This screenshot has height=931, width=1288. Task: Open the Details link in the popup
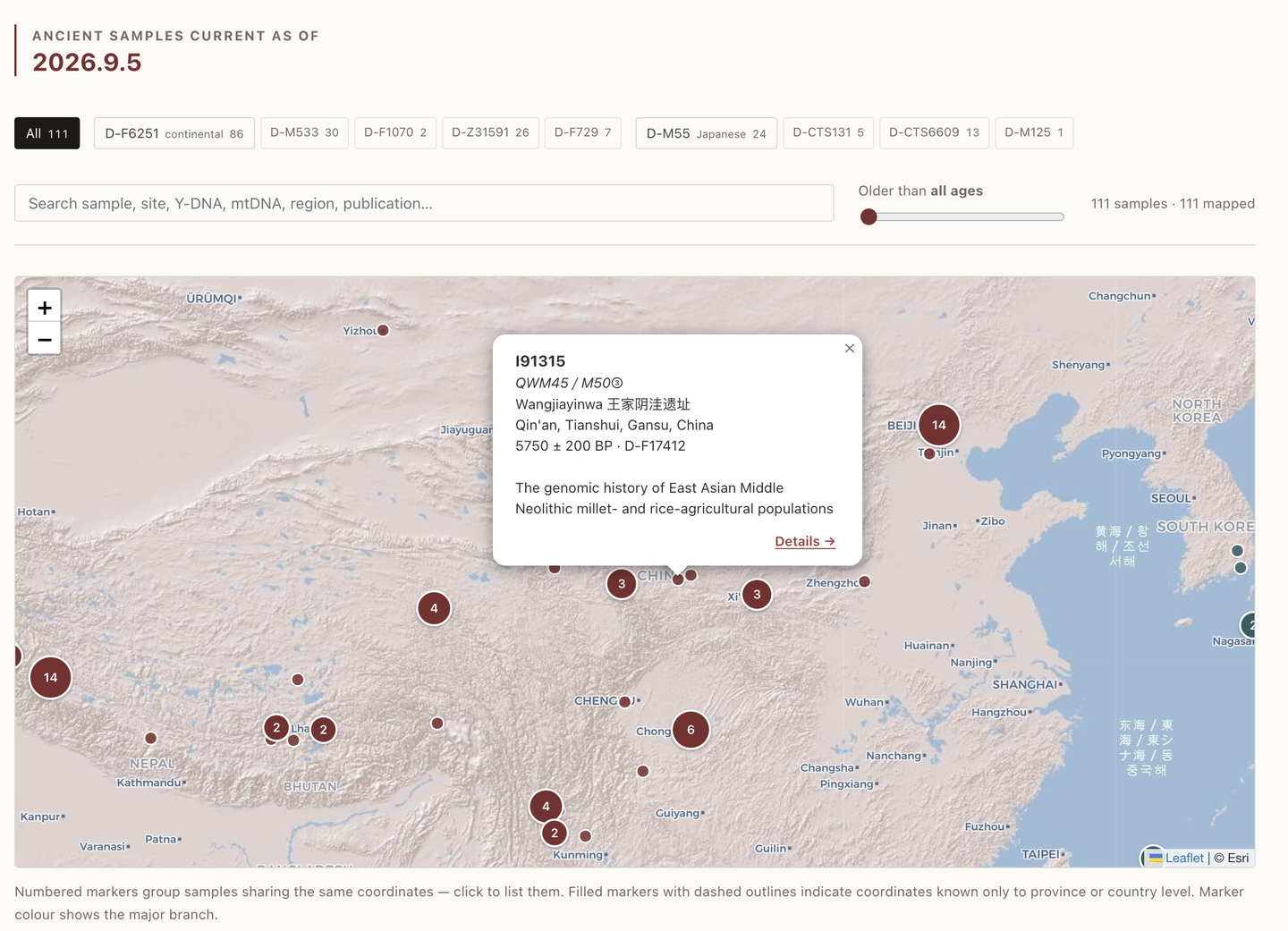805,541
